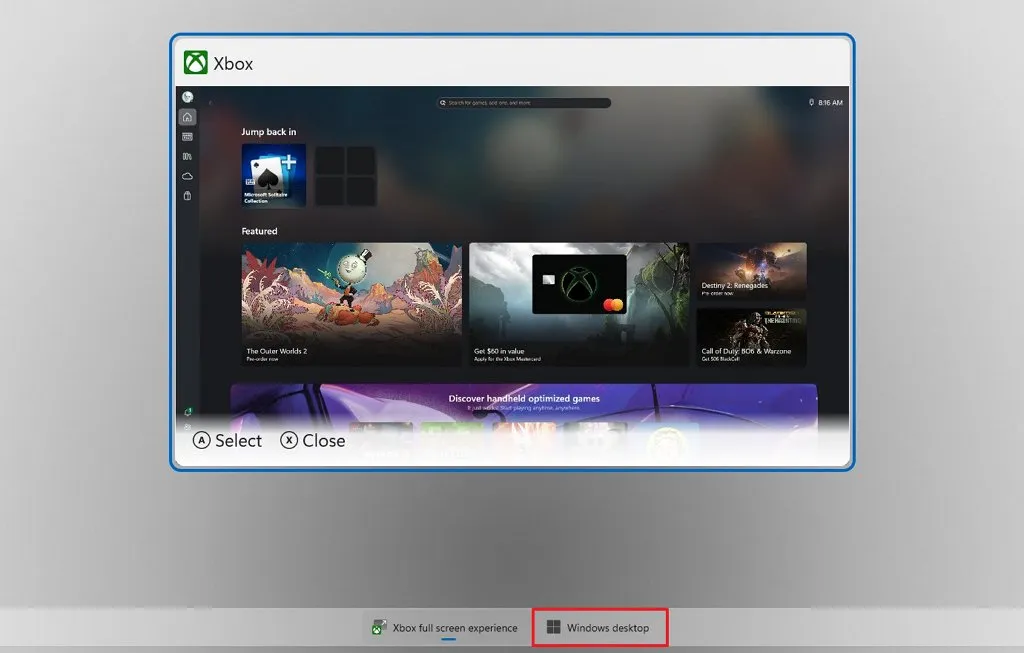Click the green Xbox icon at sidebar bottom

(188, 410)
